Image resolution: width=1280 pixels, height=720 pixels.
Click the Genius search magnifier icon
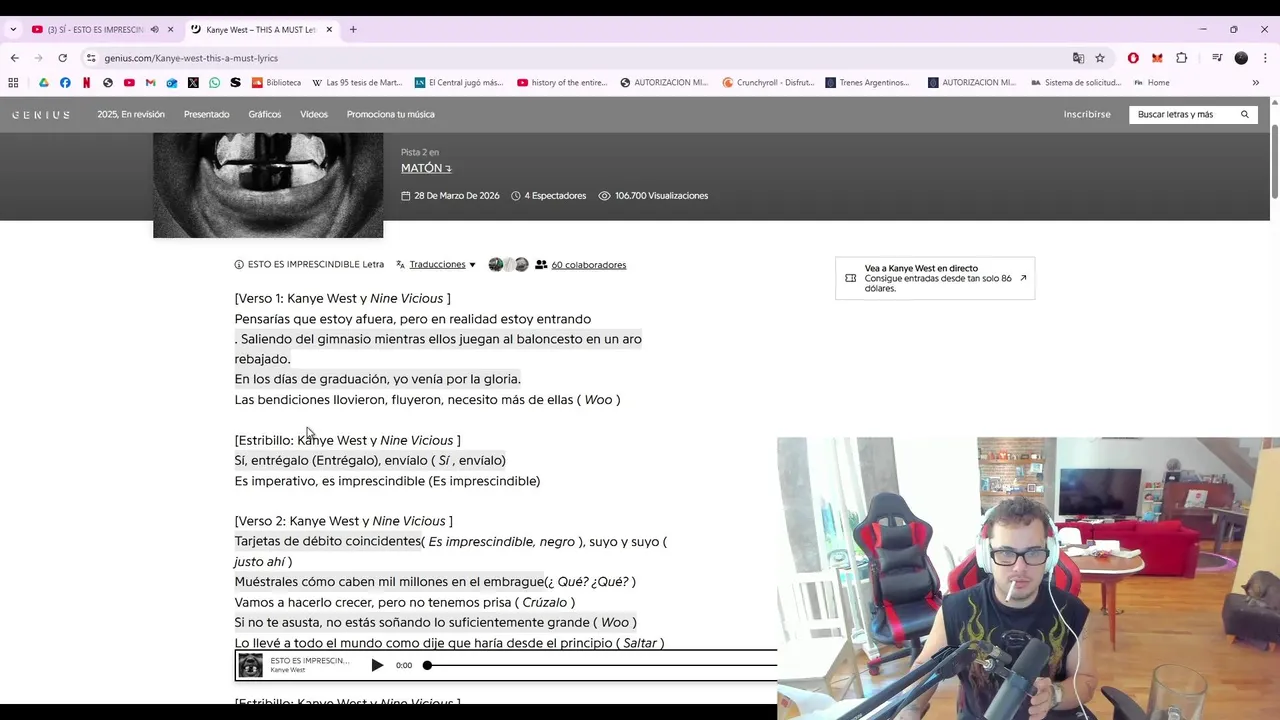click(1245, 114)
